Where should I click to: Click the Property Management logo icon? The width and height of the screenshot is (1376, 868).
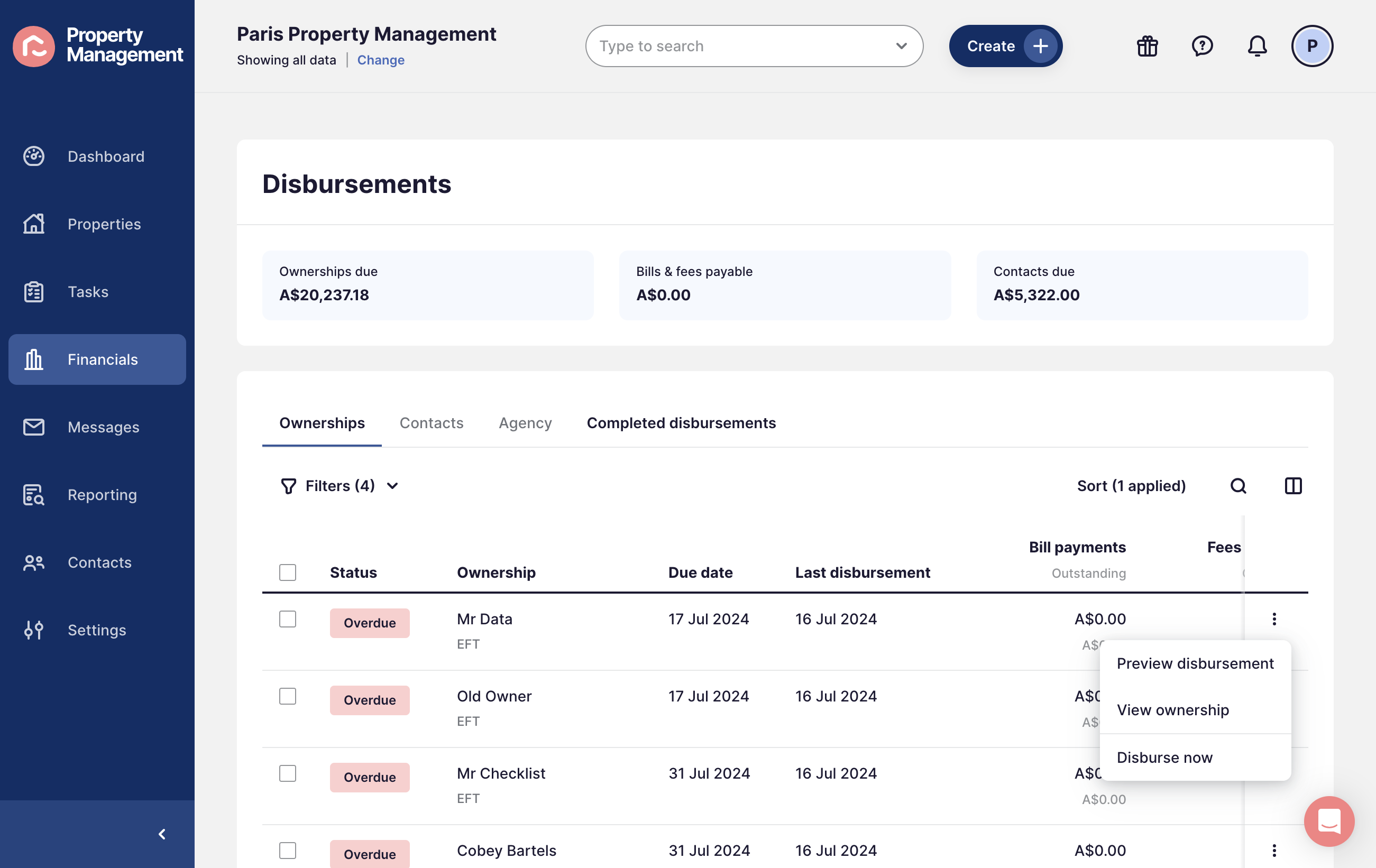pos(34,45)
